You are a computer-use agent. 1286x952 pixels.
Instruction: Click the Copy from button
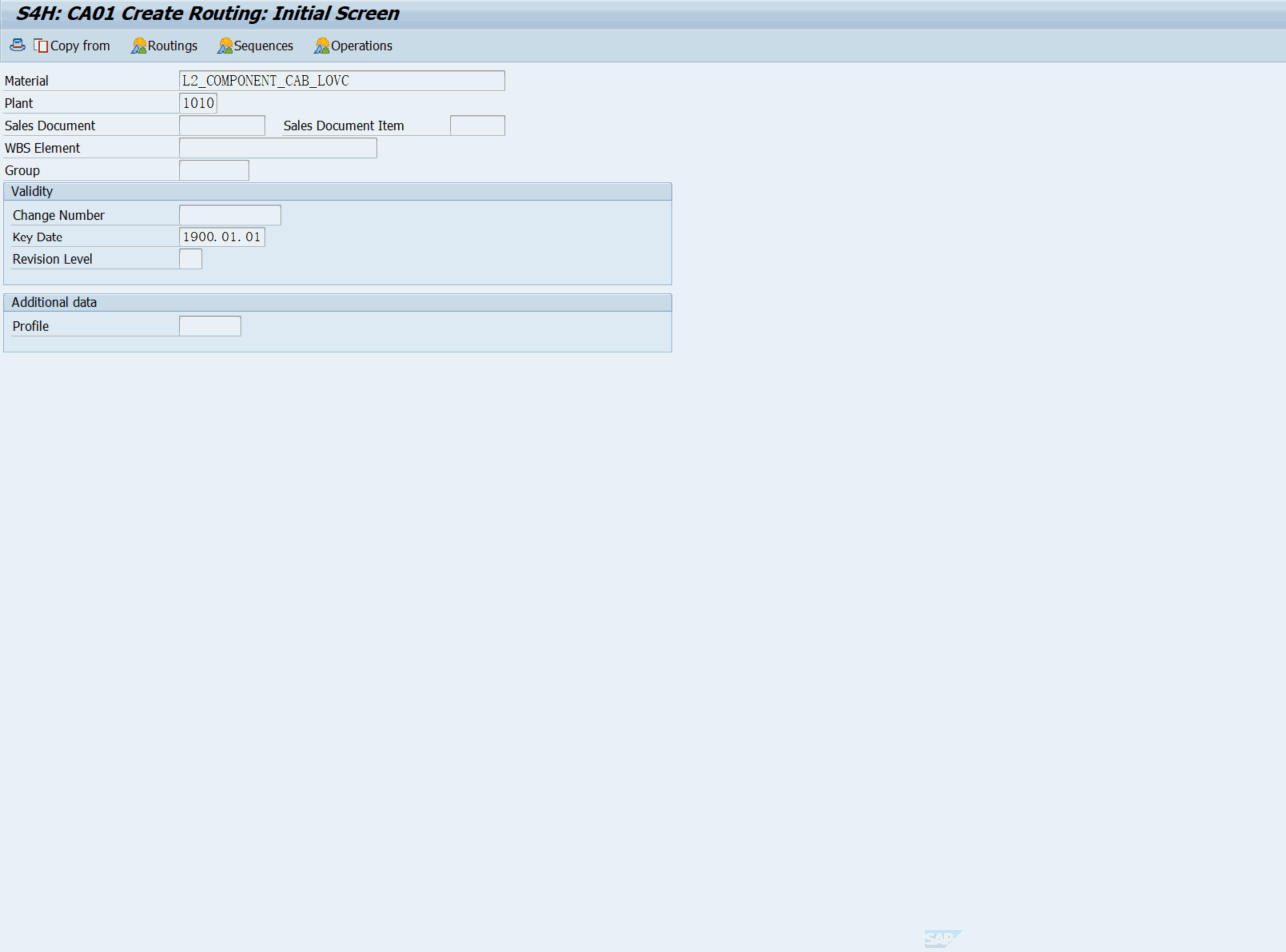(72, 46)
